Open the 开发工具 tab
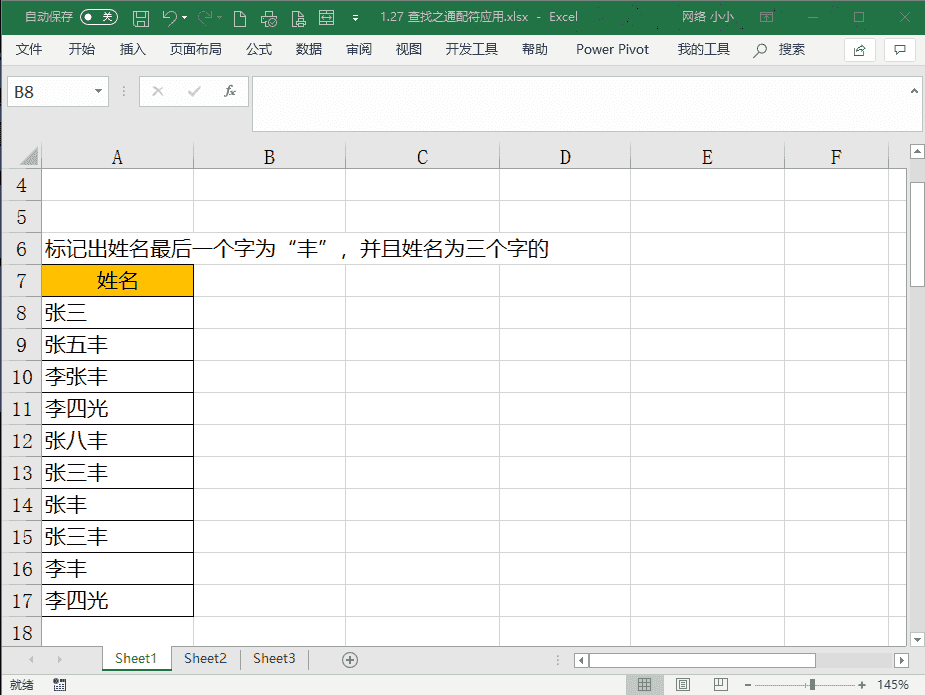This screenshot has width=925, height=695. 471,50
